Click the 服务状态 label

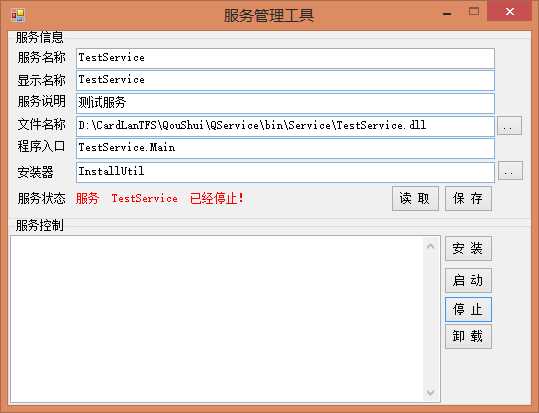[x=41, y=198]
